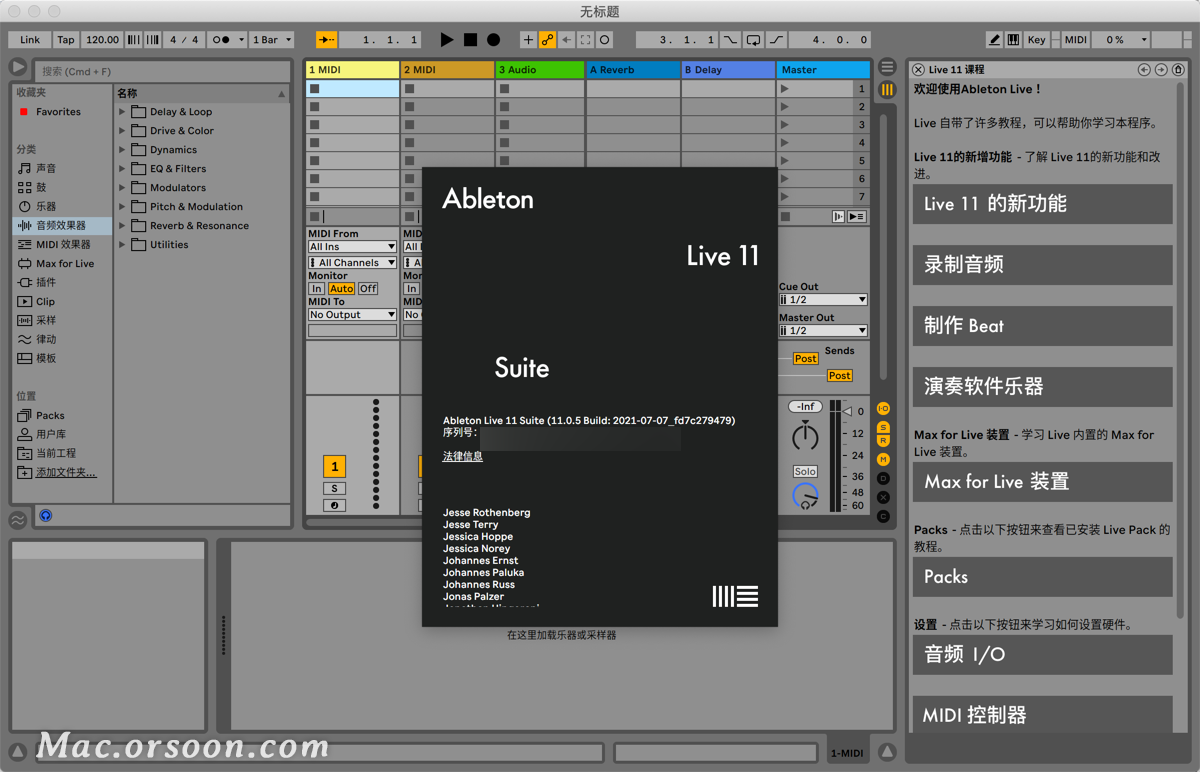Click the Capture MIDI icon
Image resolution: width=1200 pixels, height=772 pixels.
pyautogui.click(x=586, y=40)
